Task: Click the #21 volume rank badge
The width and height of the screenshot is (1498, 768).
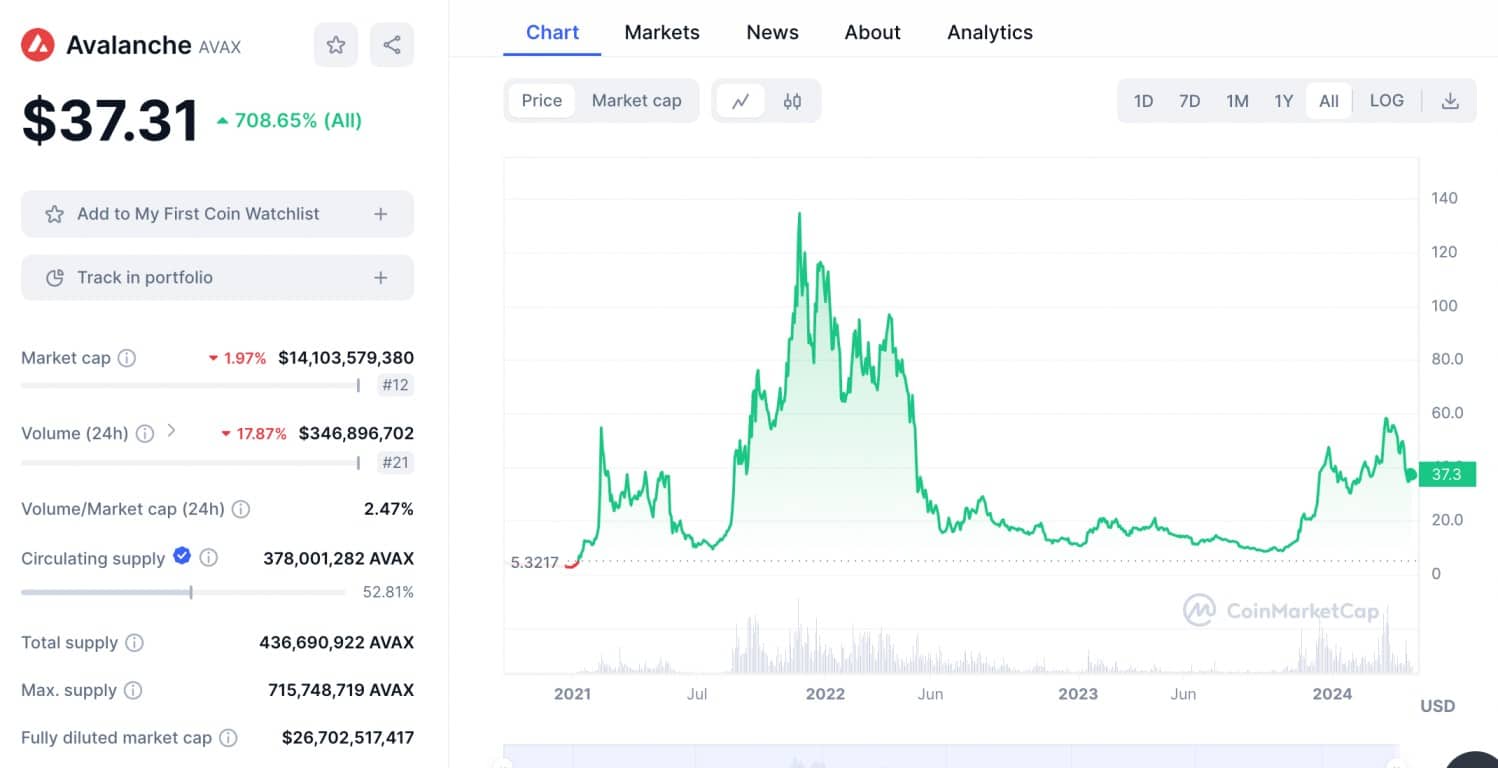Action: (x=396, y=462)
